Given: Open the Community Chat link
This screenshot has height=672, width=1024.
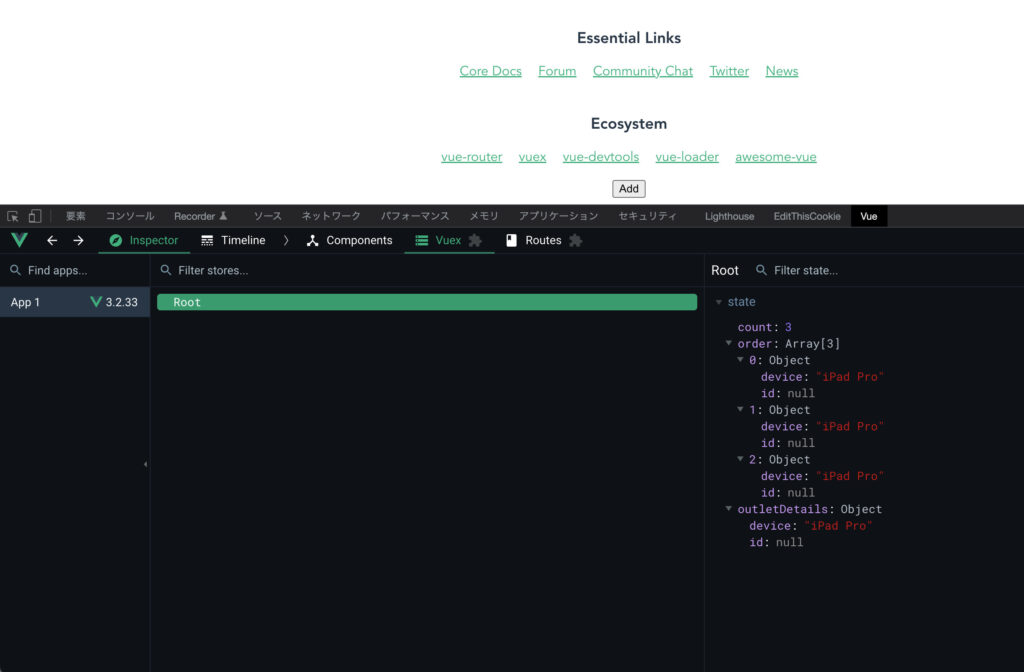Looking at the screenshot, I should (643, 71).
